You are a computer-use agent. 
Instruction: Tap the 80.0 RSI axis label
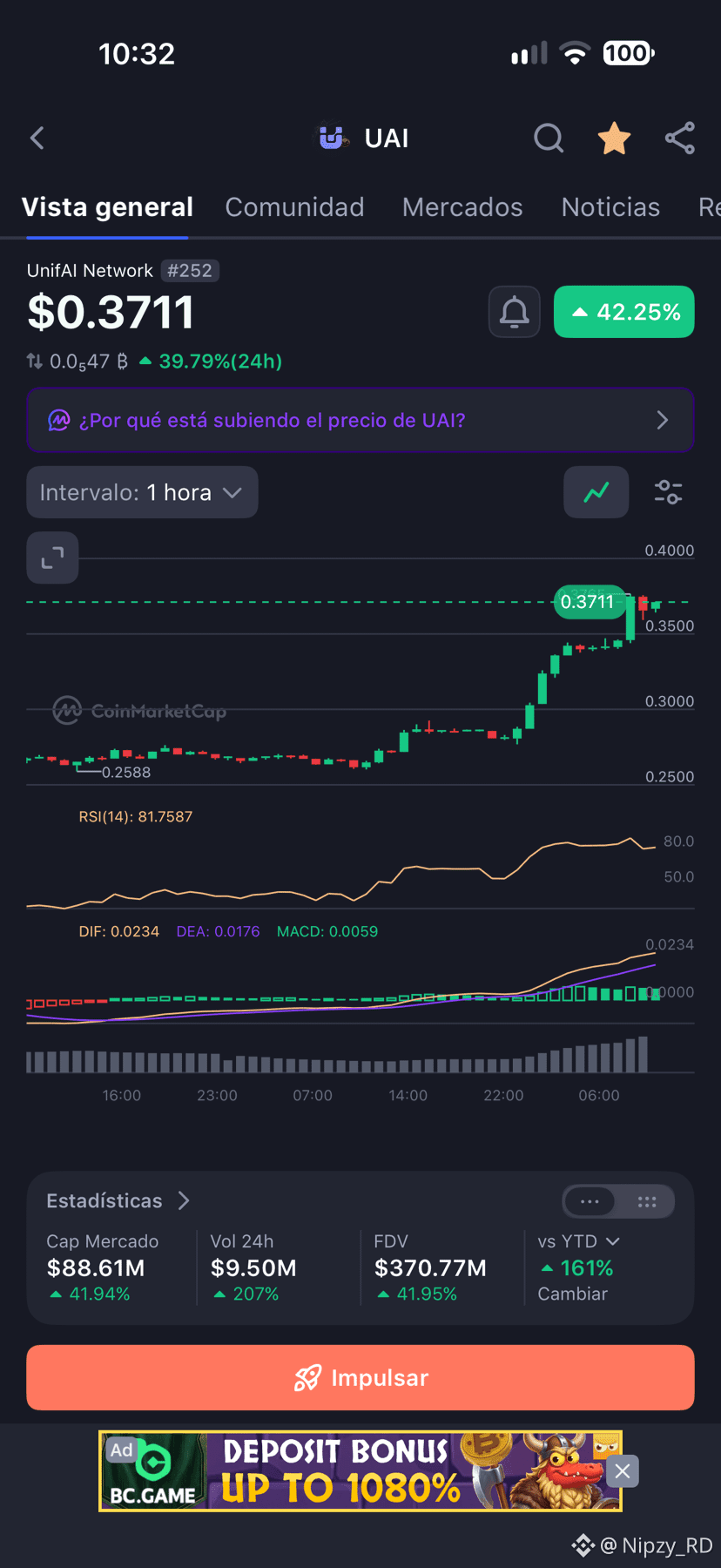[678, 841]
